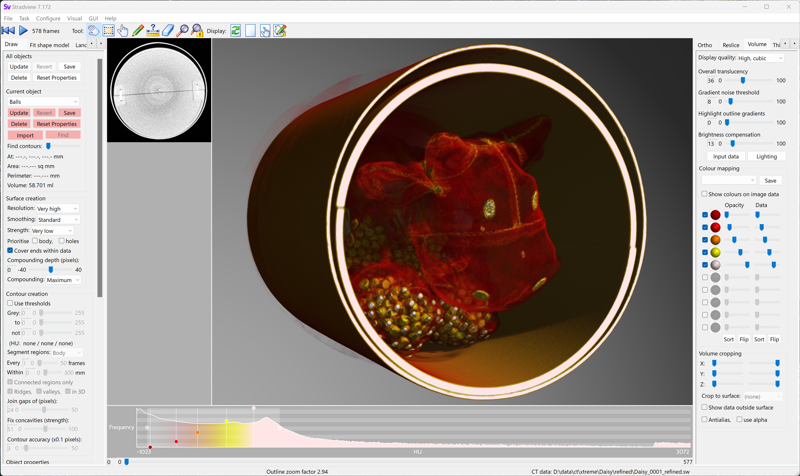Select the locked magnifier zoom tool
This screenshot has height=476, width=800.
tap(197, 31)
